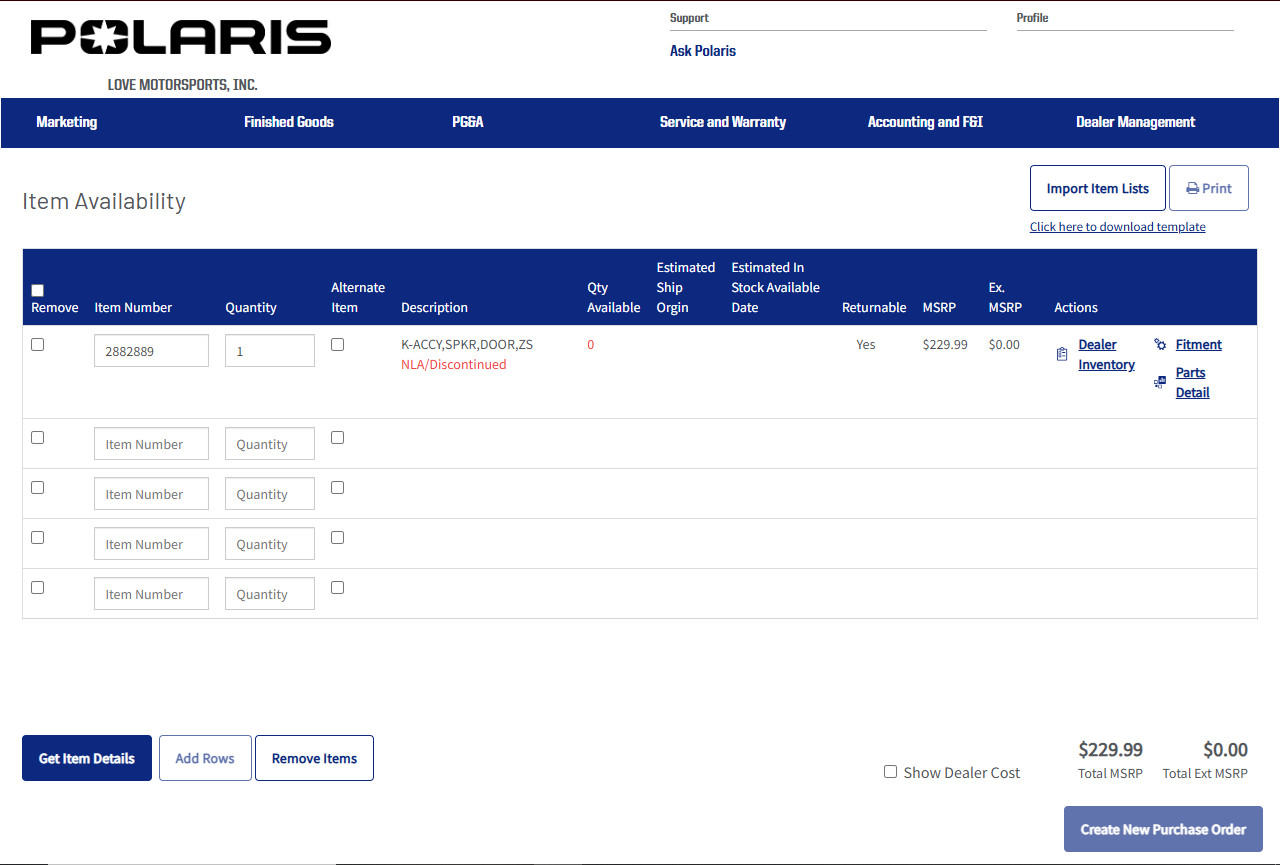Check the Remove box for item 2882889

point(37,343)
